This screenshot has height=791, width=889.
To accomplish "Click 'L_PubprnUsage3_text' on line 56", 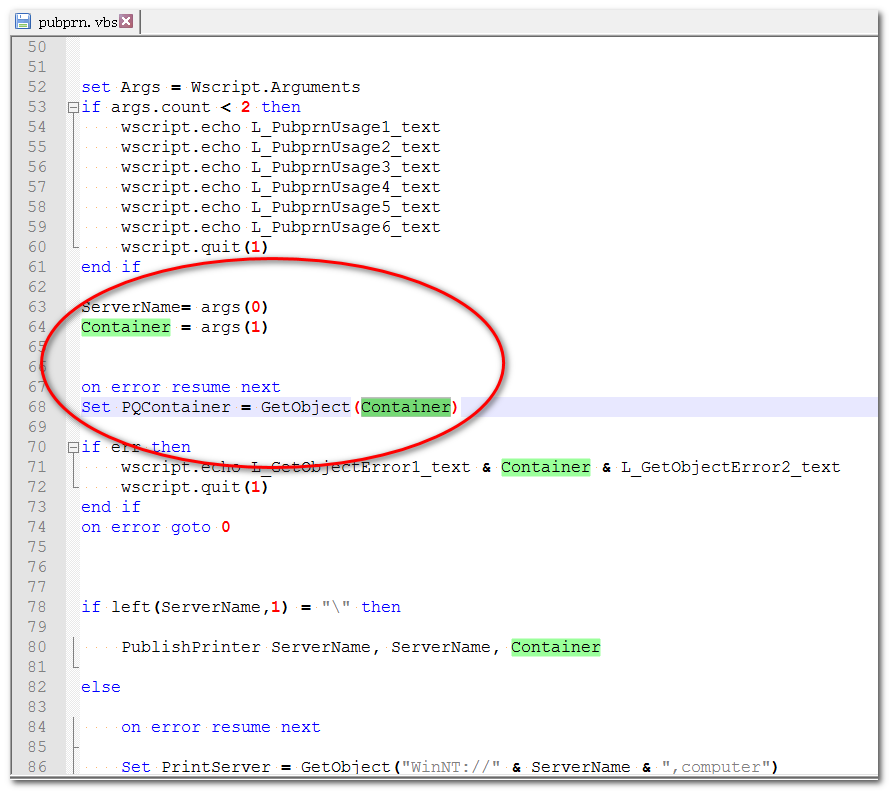I will click(x=345, y=167).
